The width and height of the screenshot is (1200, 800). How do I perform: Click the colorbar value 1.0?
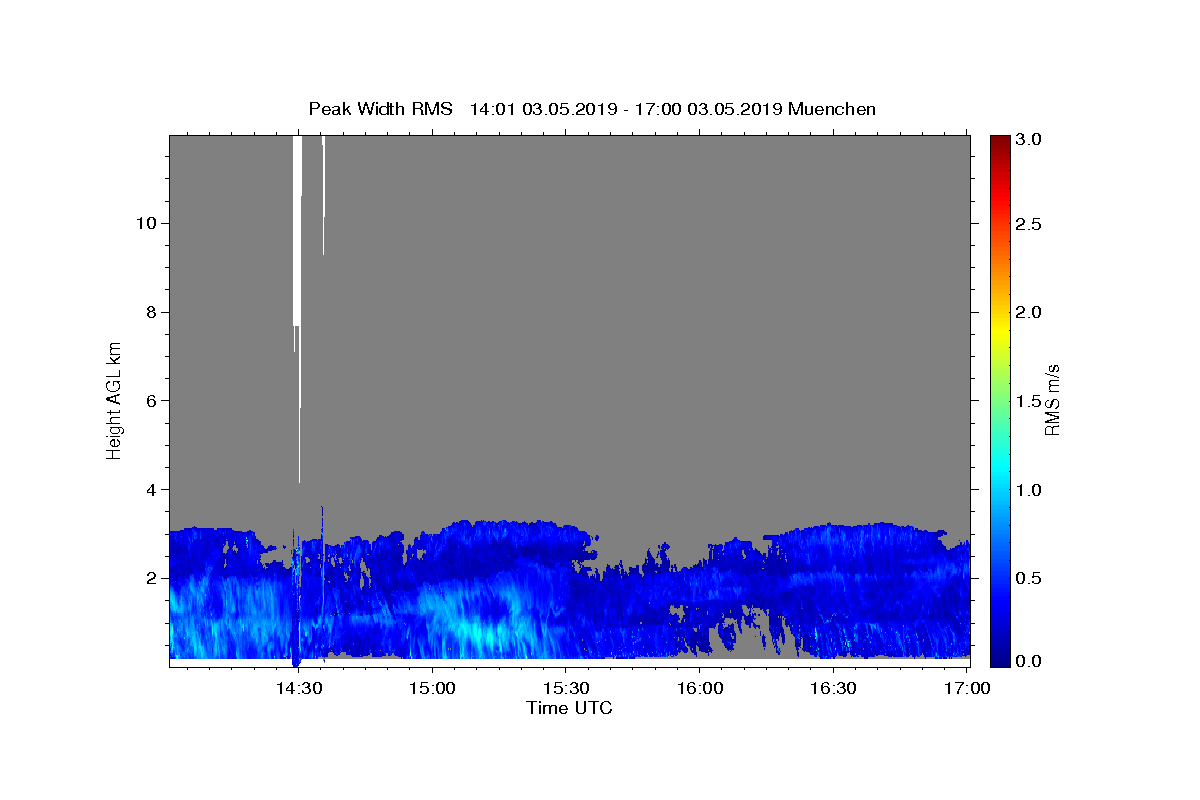(1031, 490)
